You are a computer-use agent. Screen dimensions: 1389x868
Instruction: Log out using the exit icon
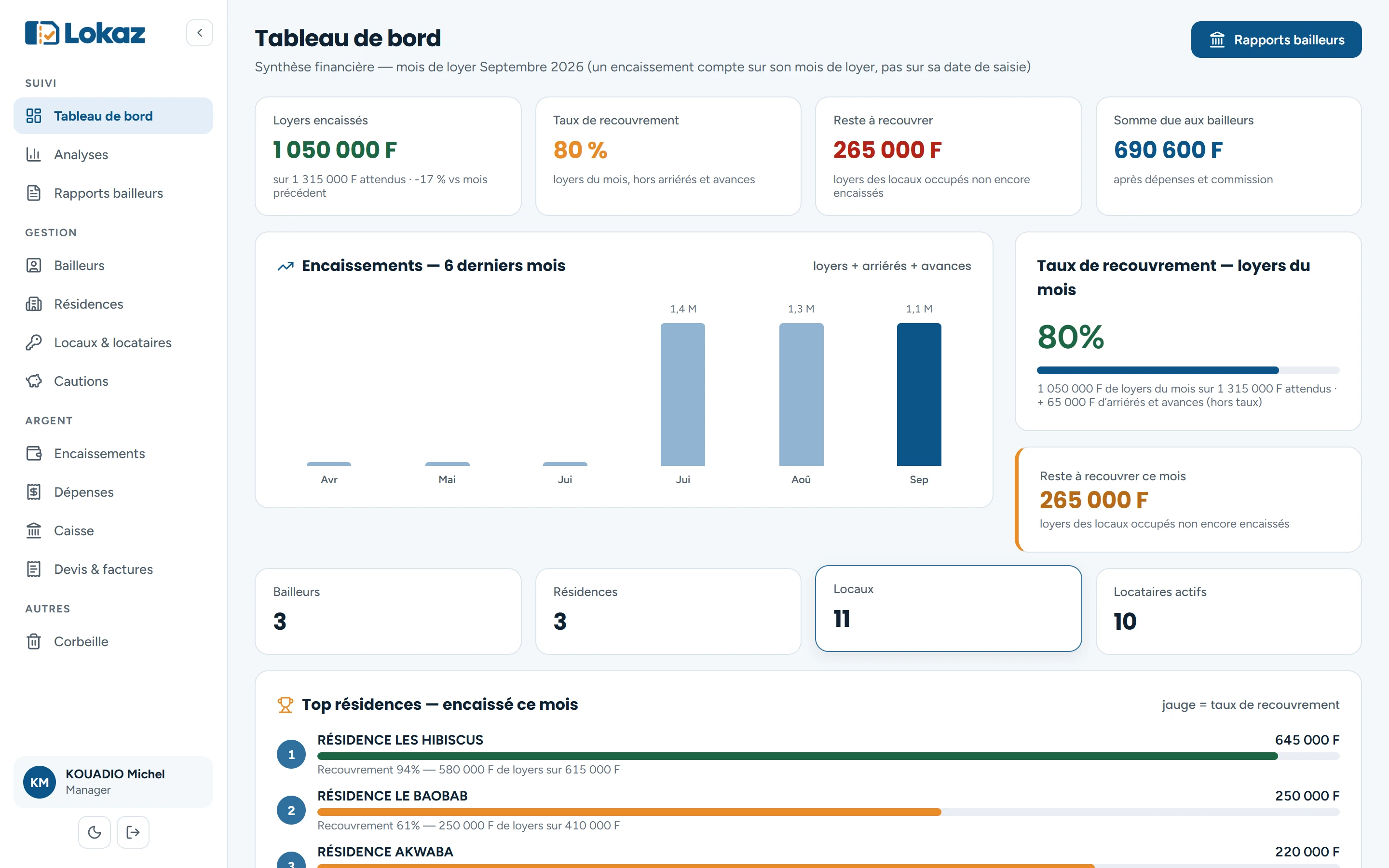tap(133, 832)
